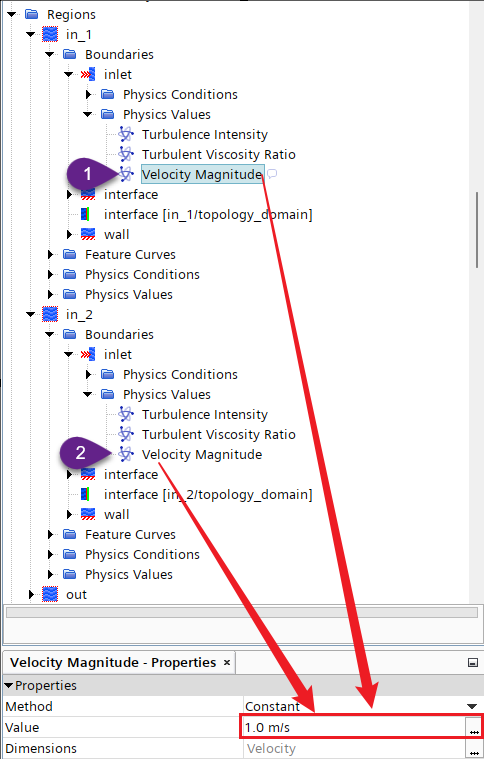Click comment bubble next to Velocity Magnitude
The height and width of the screenshot is (759, 484).
(x=272, y=174)
